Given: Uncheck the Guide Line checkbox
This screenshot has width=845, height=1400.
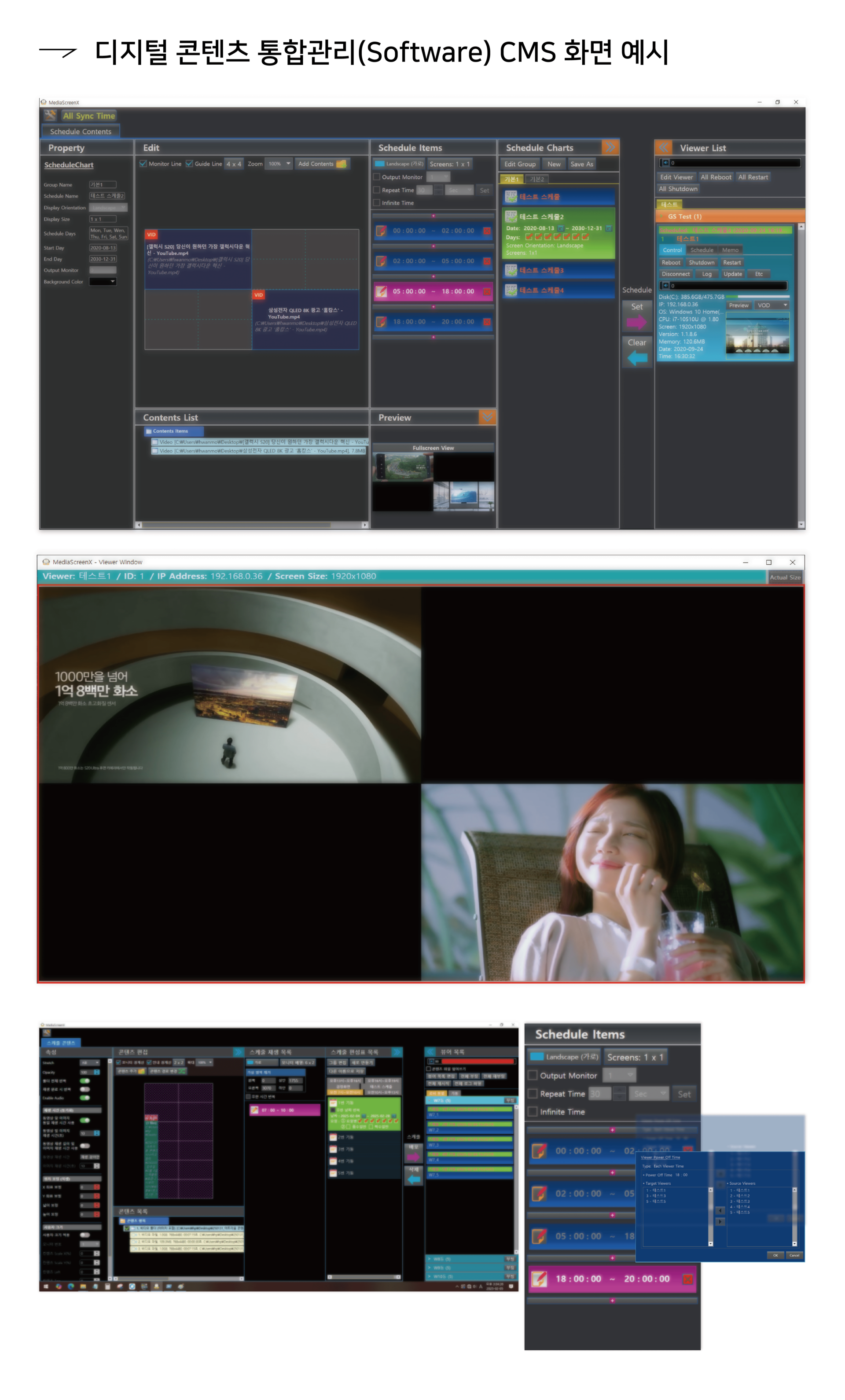Looking at the screenshot, I should (x=189, y=164).
